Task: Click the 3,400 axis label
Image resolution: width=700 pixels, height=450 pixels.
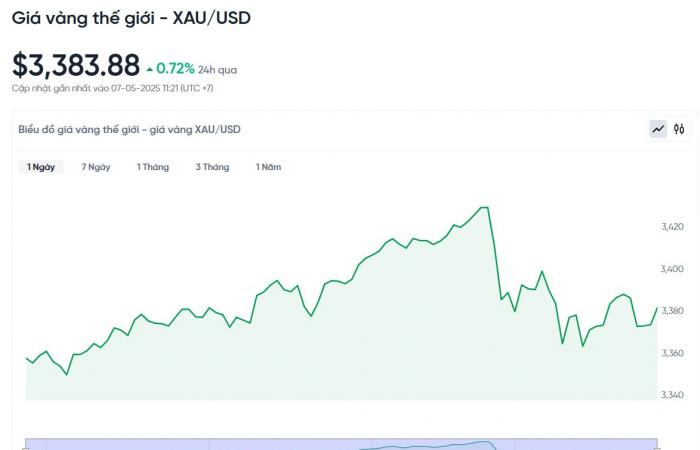Action: [672, 269]
